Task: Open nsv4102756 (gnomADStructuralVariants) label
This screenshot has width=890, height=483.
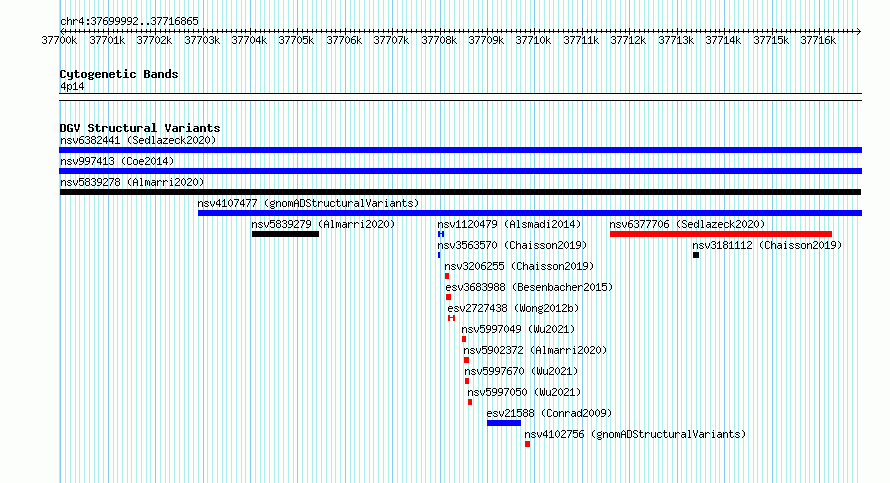Action: pyautogui.click(x=635, y=434)
